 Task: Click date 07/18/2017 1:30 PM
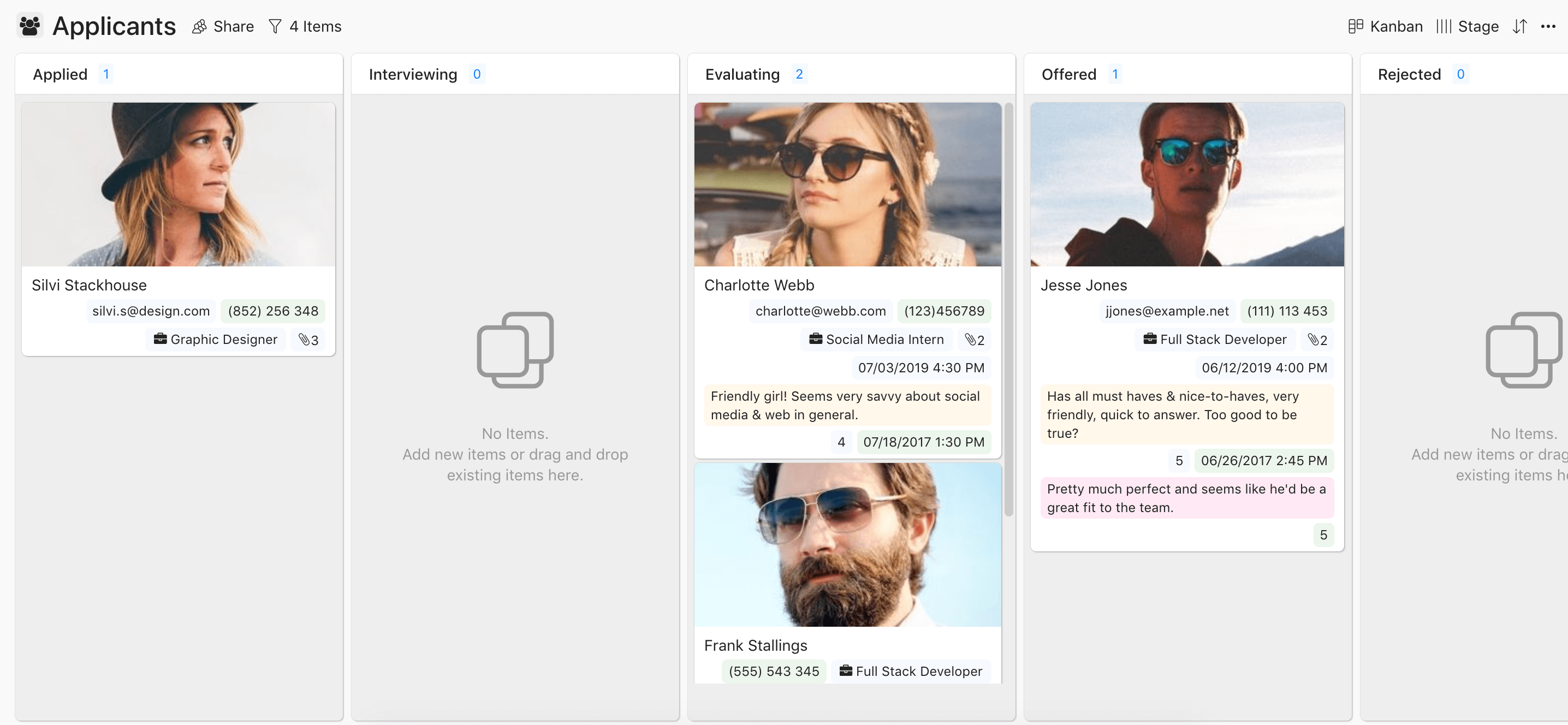click(923, 442)
